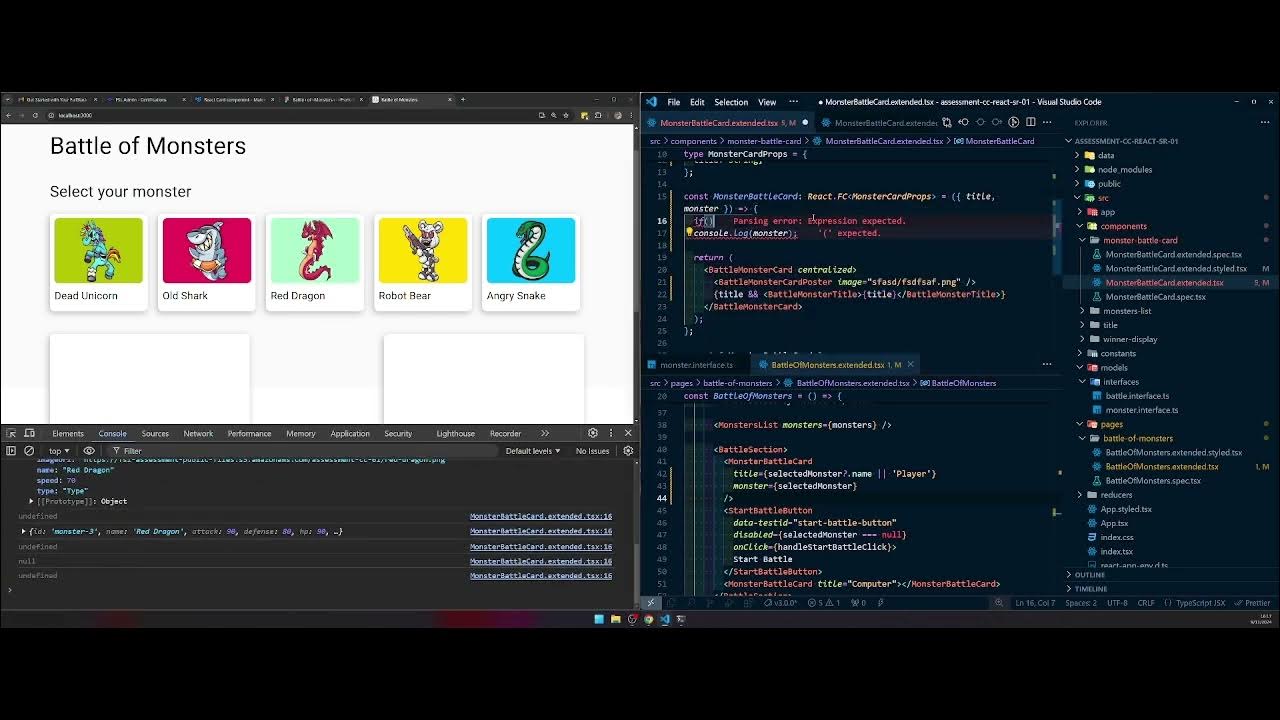
Task: Open the Application tab in DevTools
Action: pyautogui.click(x=350, y=433)
